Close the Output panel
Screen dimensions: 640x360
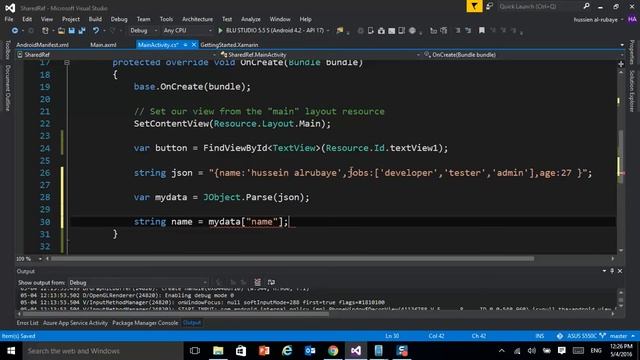(620, 271)
